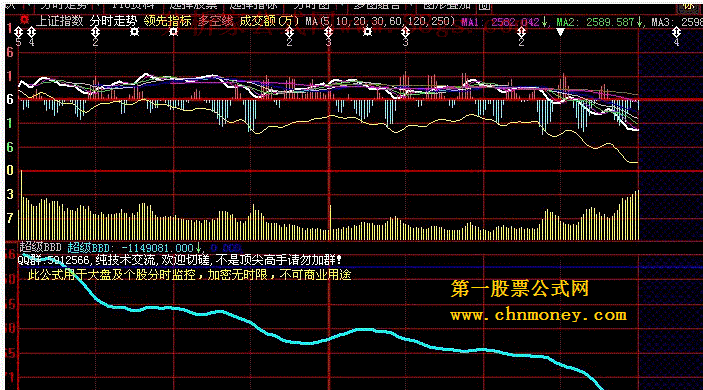Open the info marker numbered 5

(x=18, y=32)
